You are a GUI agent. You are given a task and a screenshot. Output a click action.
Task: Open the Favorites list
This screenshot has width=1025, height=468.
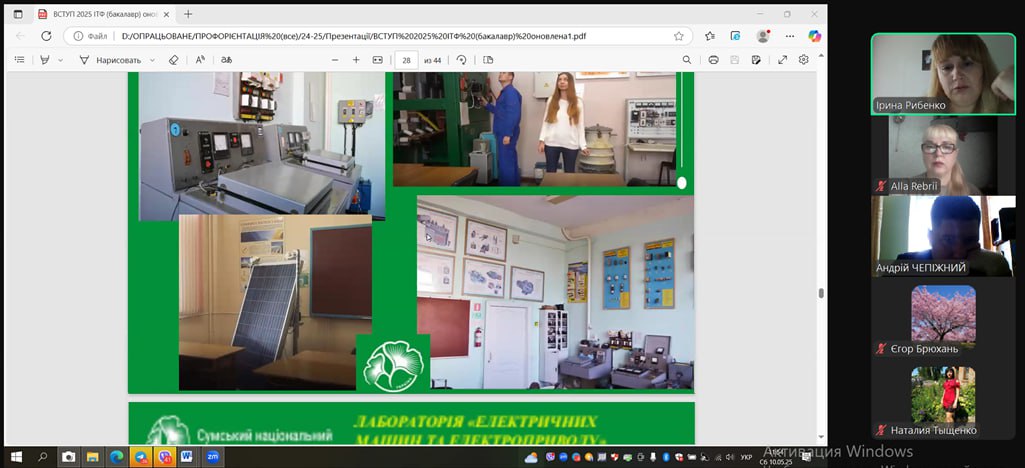click(x=710, y=36)
